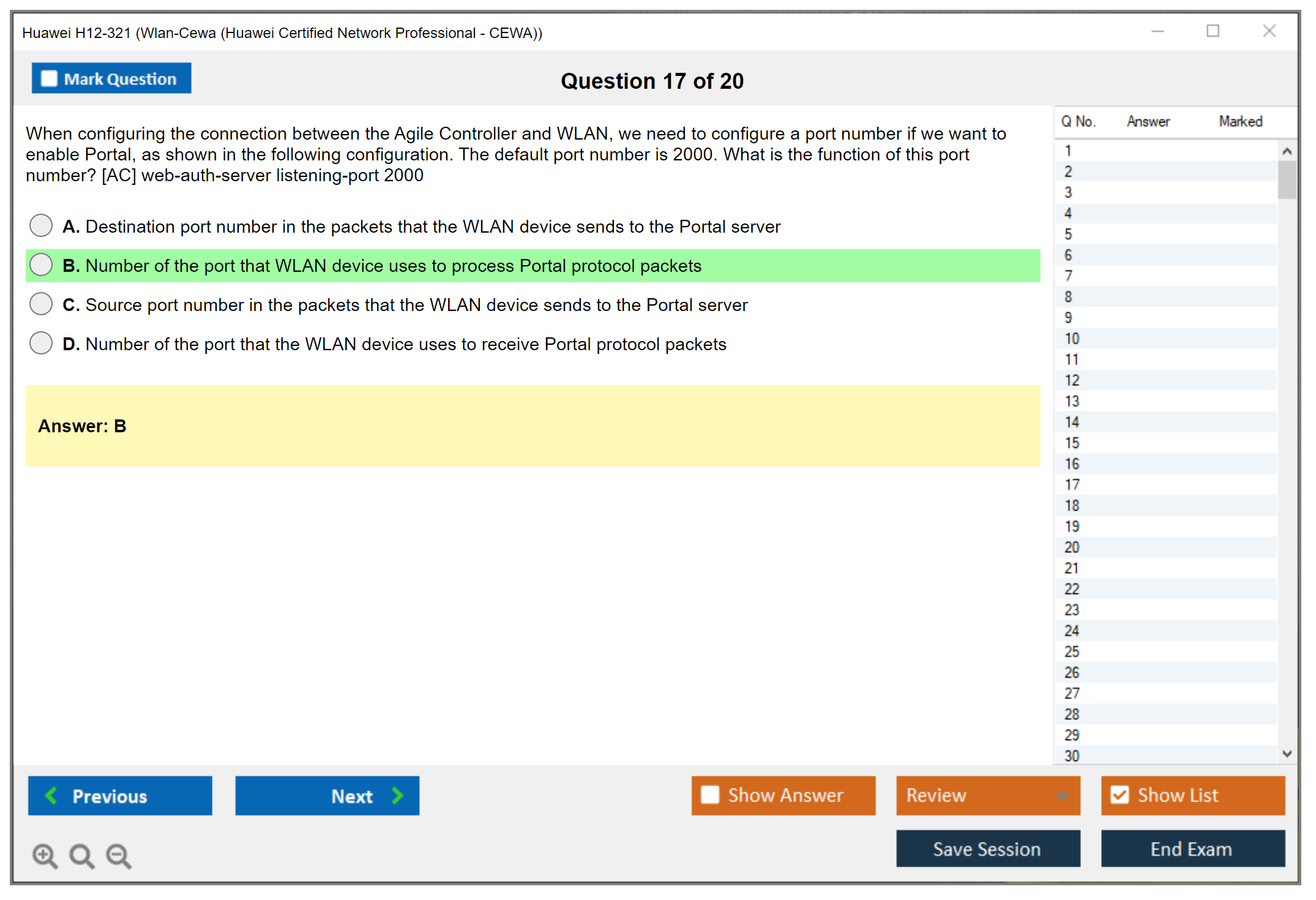Click the green left arrow on Previous
Image resolution: width=1316 pixels, height=900 pixels.
pos(51,795)
